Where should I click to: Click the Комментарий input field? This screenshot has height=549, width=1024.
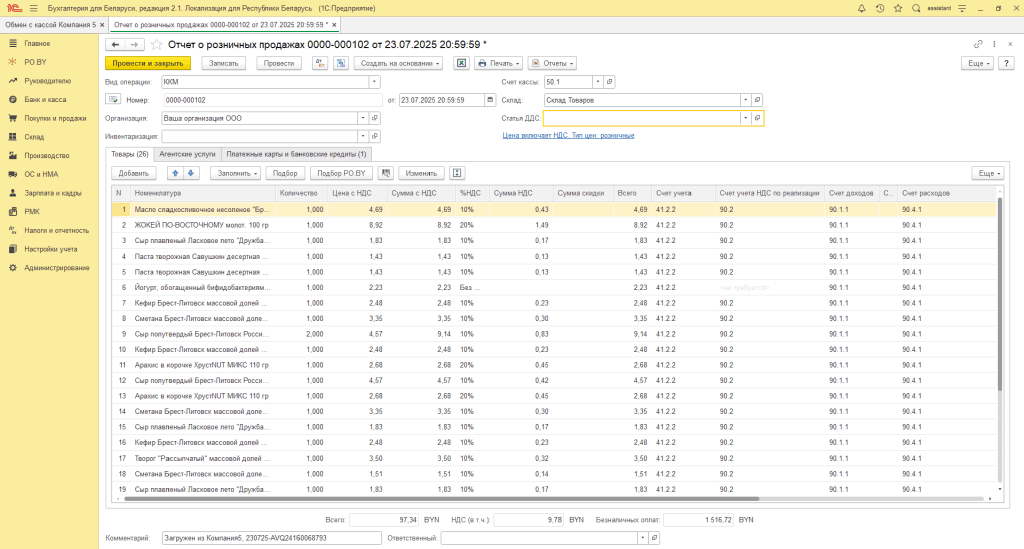pyautogui.click(x=272, y=538)
